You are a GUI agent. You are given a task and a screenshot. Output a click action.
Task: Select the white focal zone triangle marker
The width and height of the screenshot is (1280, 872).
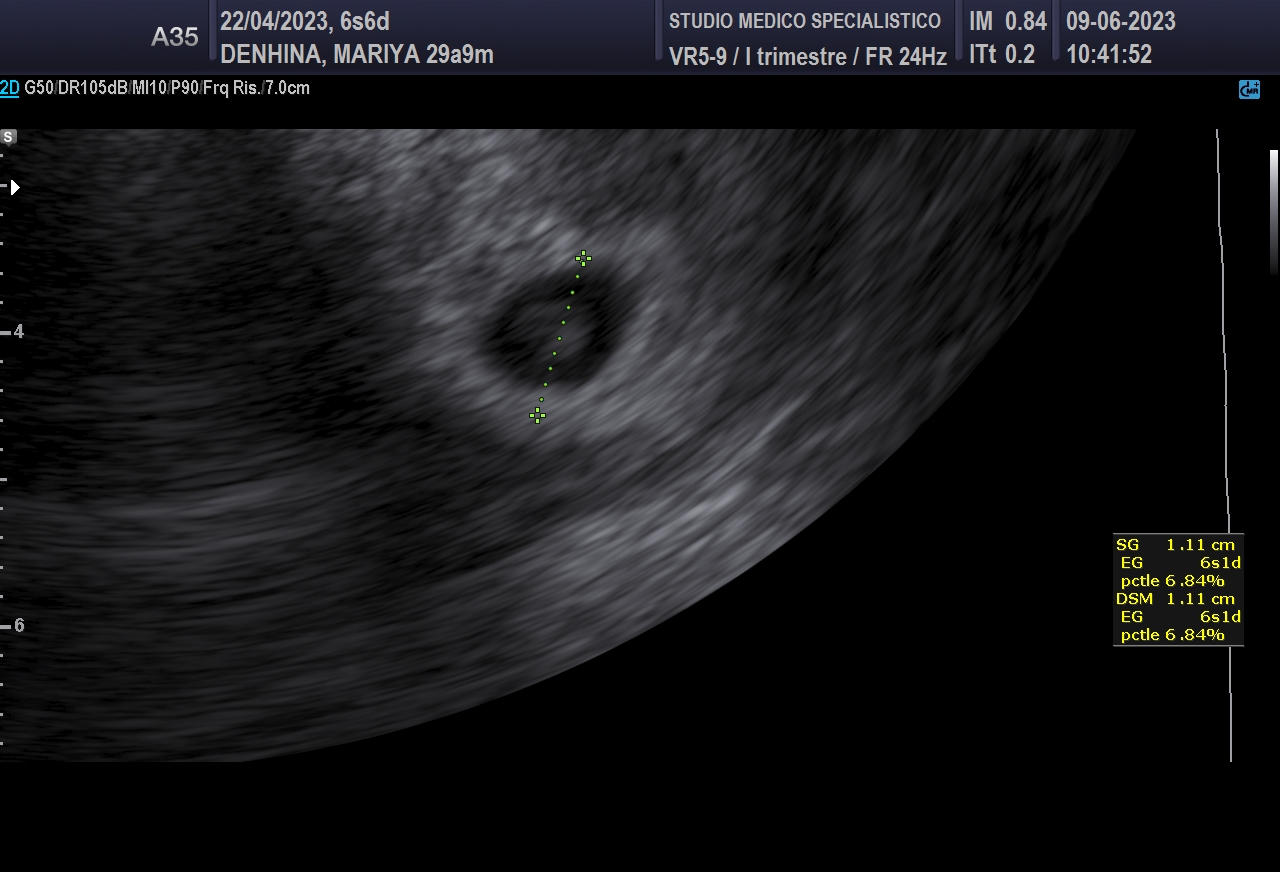pos(14,187)
